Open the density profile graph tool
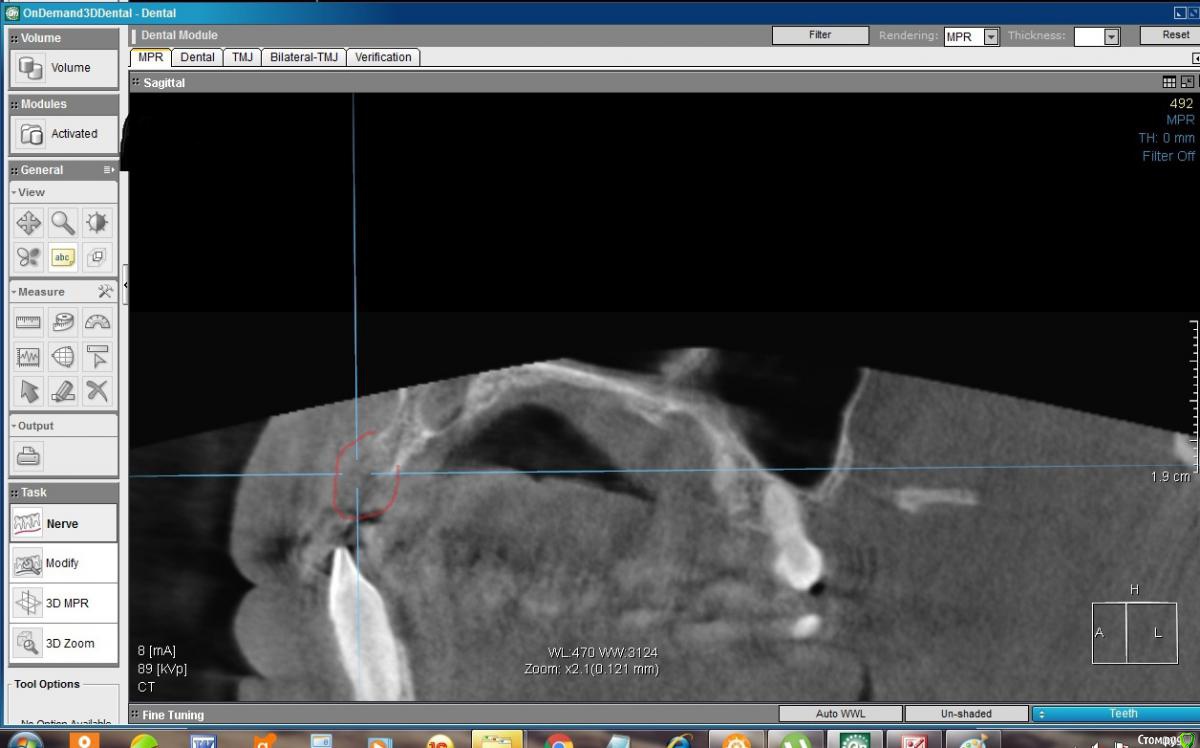Image resolution: width=1200 pixels, height=748 pixels. point(29,357)
